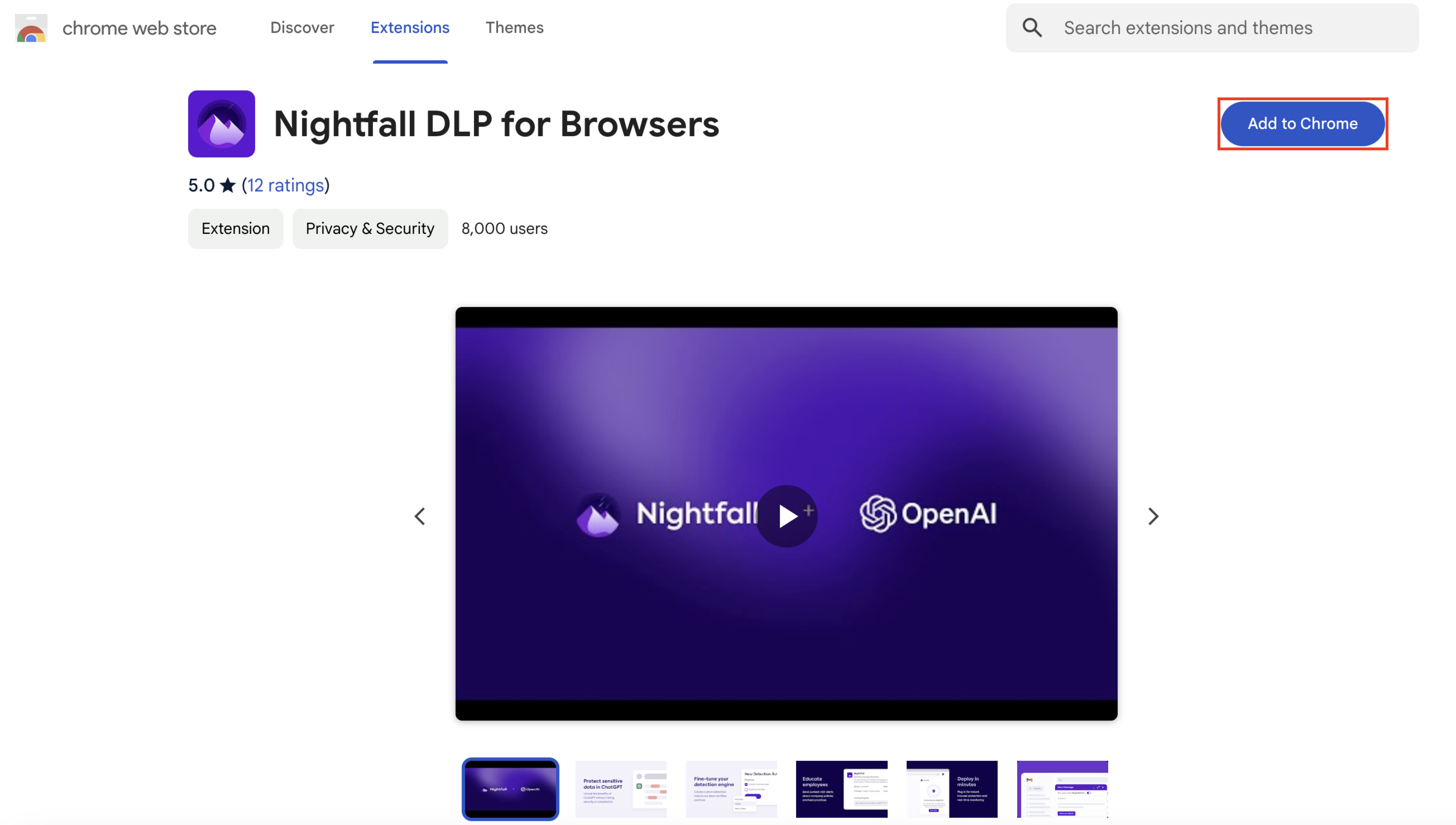Select Protect sensitive data in ChatGPT thumbnail
1456x825 pixels.
coord(621,789)
